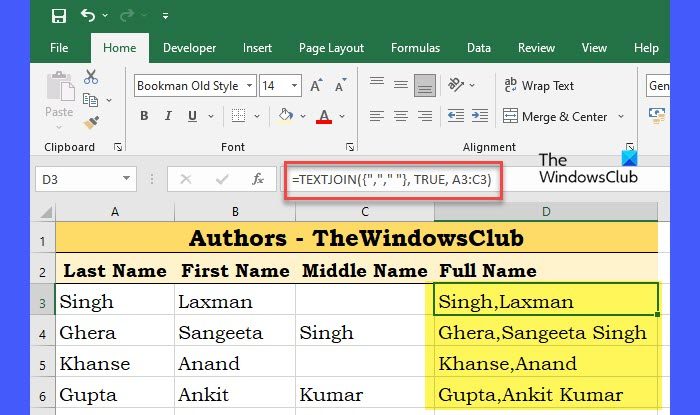Open Customize Quick Access Toolbar arrow
This screenshot has height=415, width=700.
click(x=165, y=16)
